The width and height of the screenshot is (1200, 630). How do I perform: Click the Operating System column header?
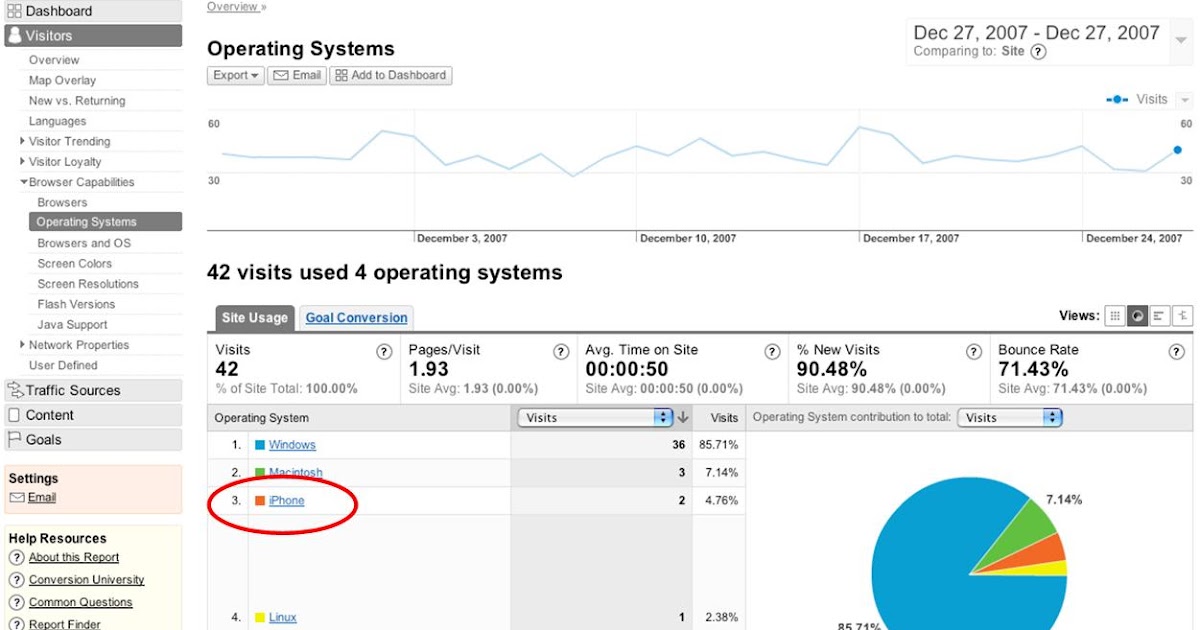click(x=262, y=418)
